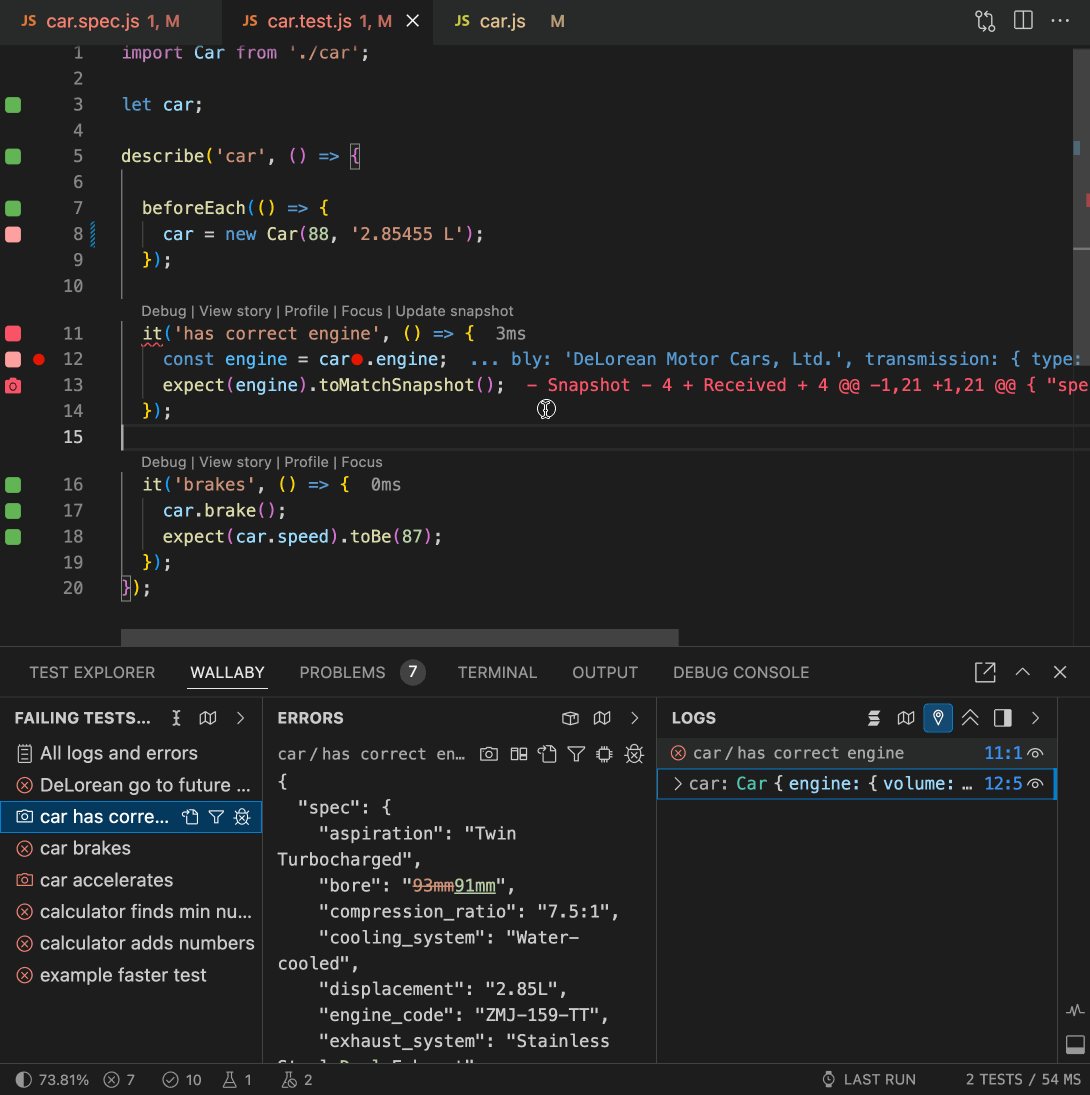Viewport: 1090px width, 1095px height.
Task: Click Debug above the 'brakes' test
Action: [x=163, y=462]
